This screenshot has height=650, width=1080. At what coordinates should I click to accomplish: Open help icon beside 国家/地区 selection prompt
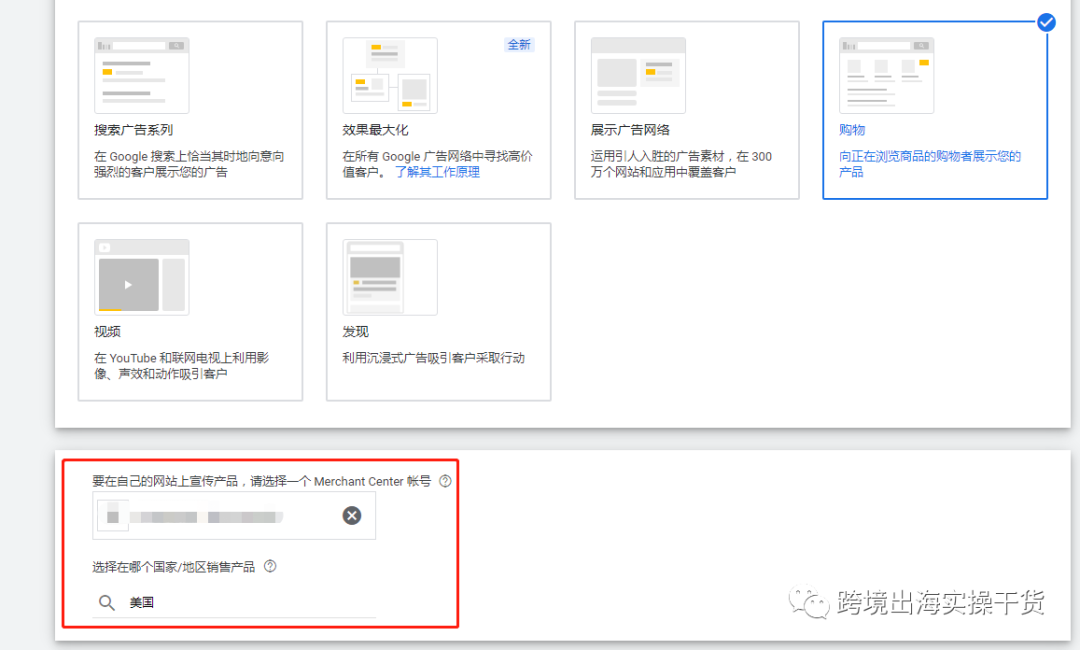(x=268, y=566)
